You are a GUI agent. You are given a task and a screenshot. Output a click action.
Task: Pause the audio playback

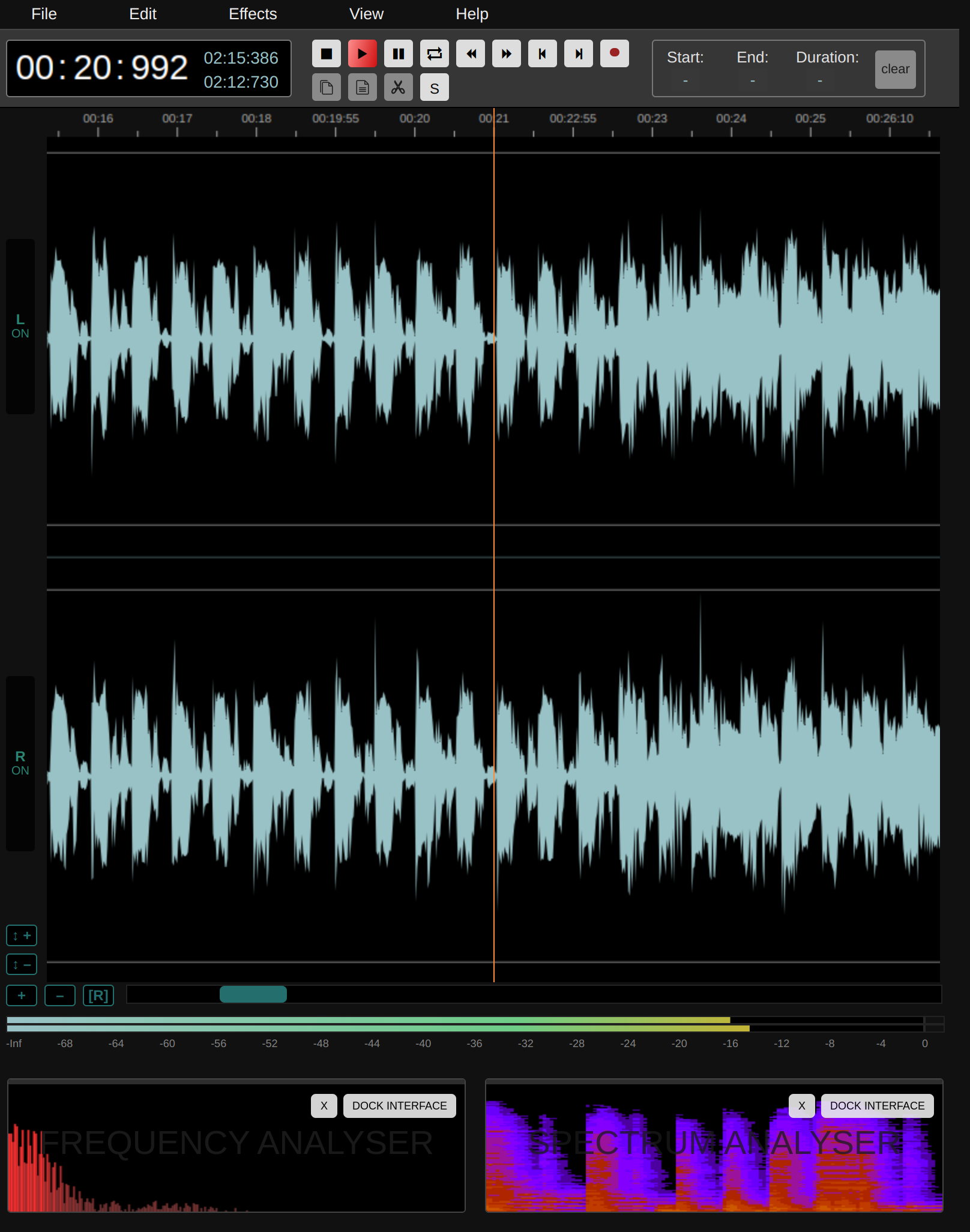[x=399, y=54]
